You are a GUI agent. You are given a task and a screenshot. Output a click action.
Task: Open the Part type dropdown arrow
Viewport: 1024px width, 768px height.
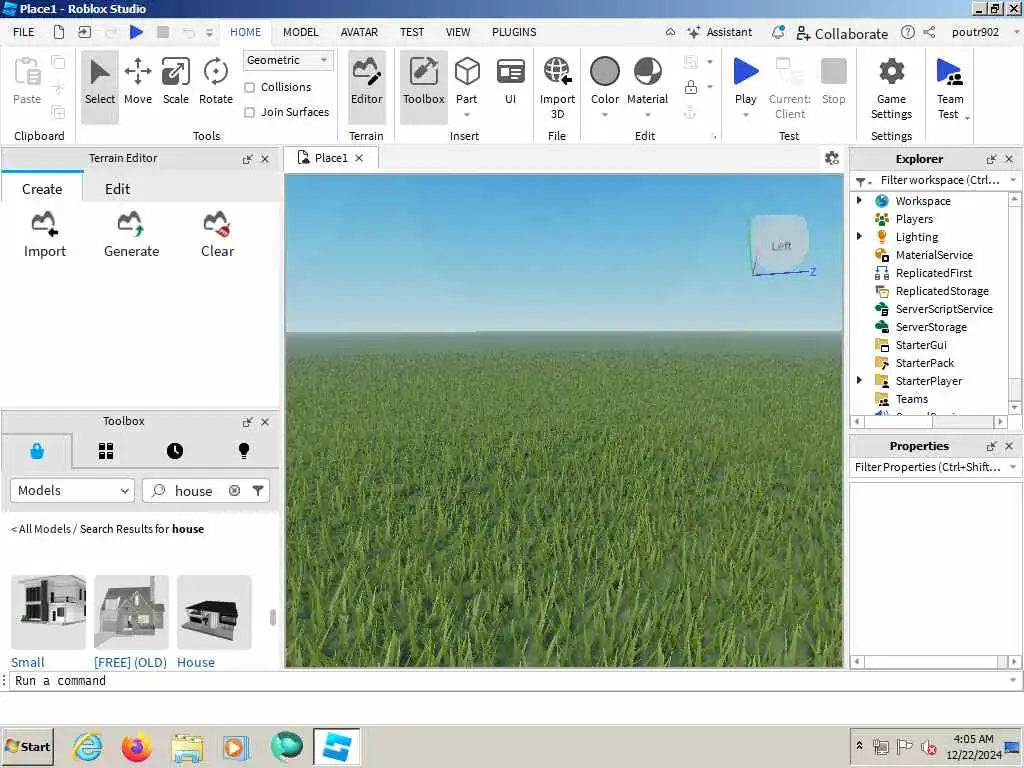coord(467,115)
